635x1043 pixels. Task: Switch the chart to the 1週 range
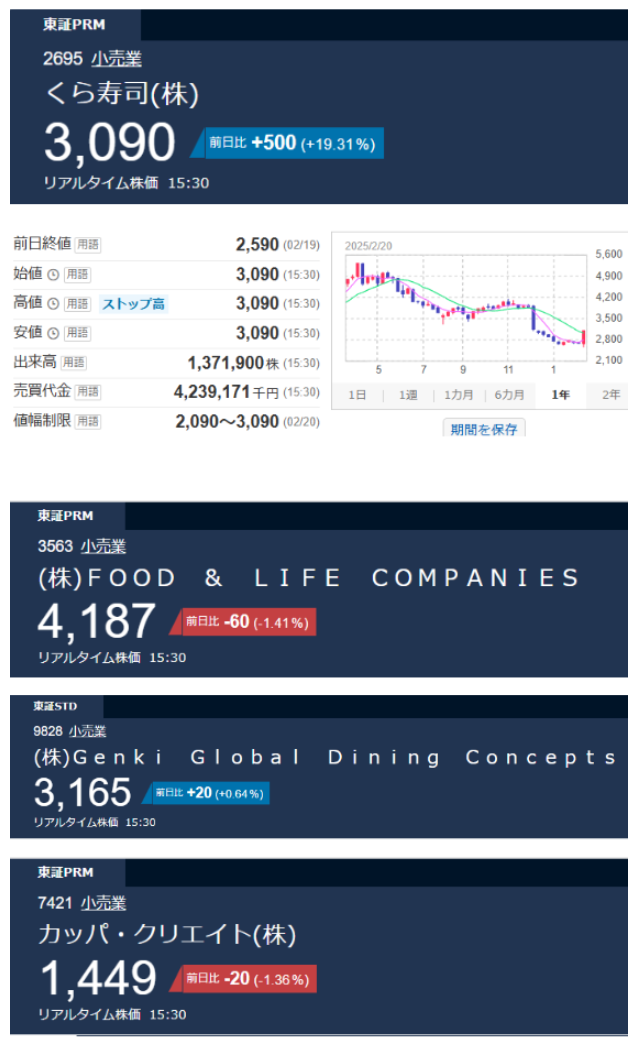[408, 395]
